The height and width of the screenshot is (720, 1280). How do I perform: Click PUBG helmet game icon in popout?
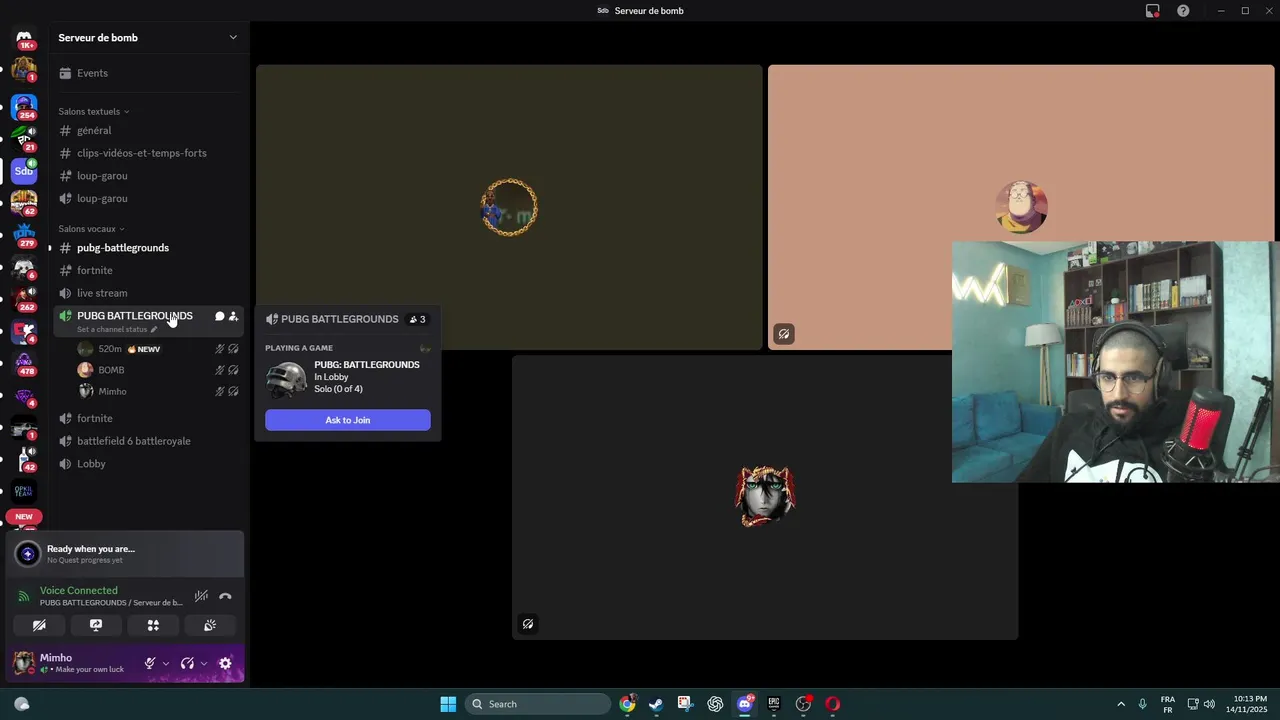(x=286, y=380)
